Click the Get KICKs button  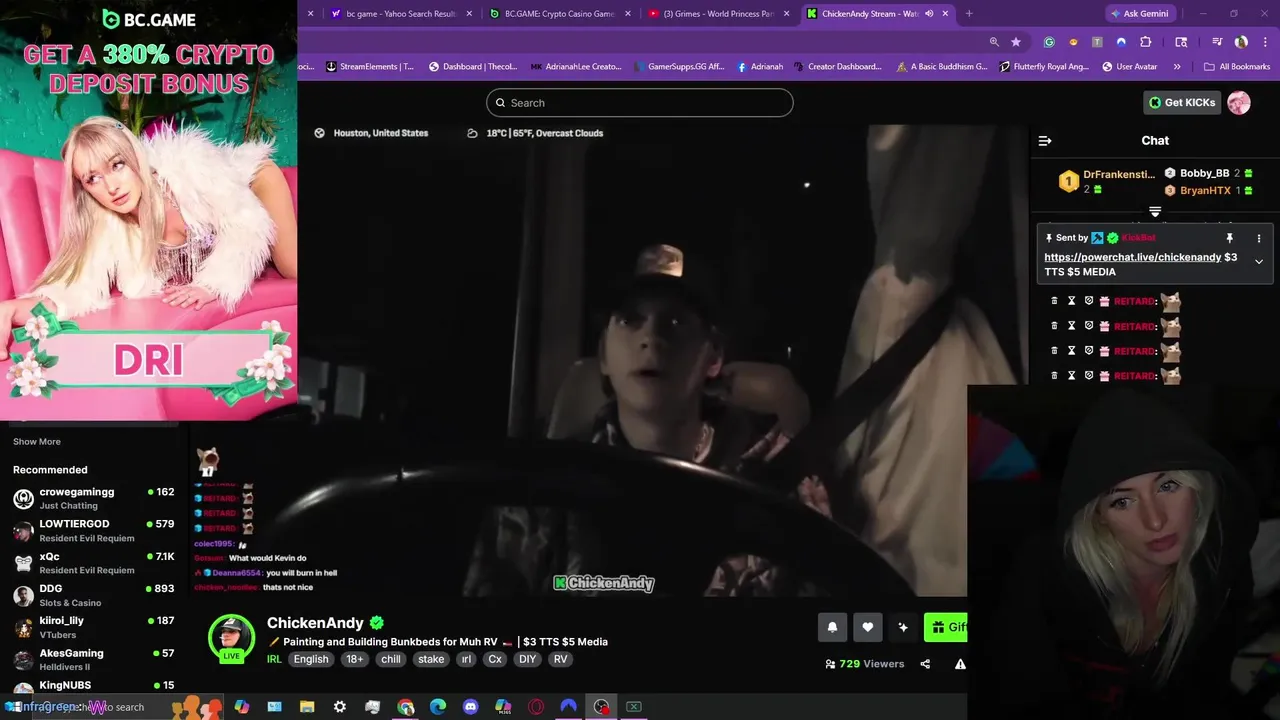[x=1182, y=102]
